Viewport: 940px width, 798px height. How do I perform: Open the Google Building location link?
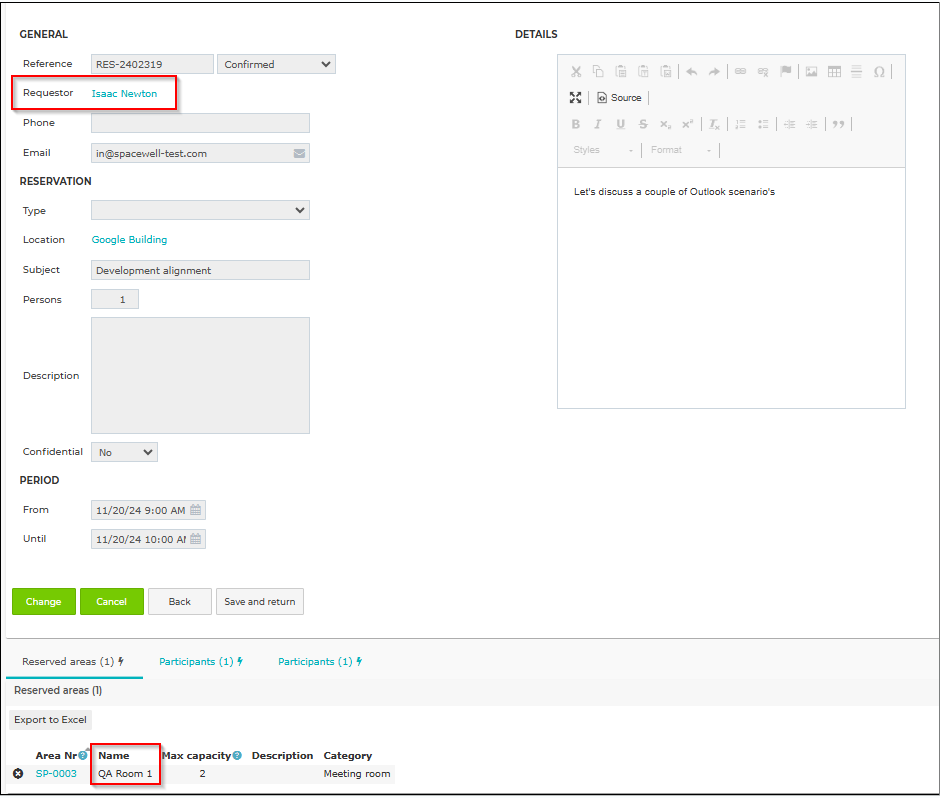[x=129, y=239]
